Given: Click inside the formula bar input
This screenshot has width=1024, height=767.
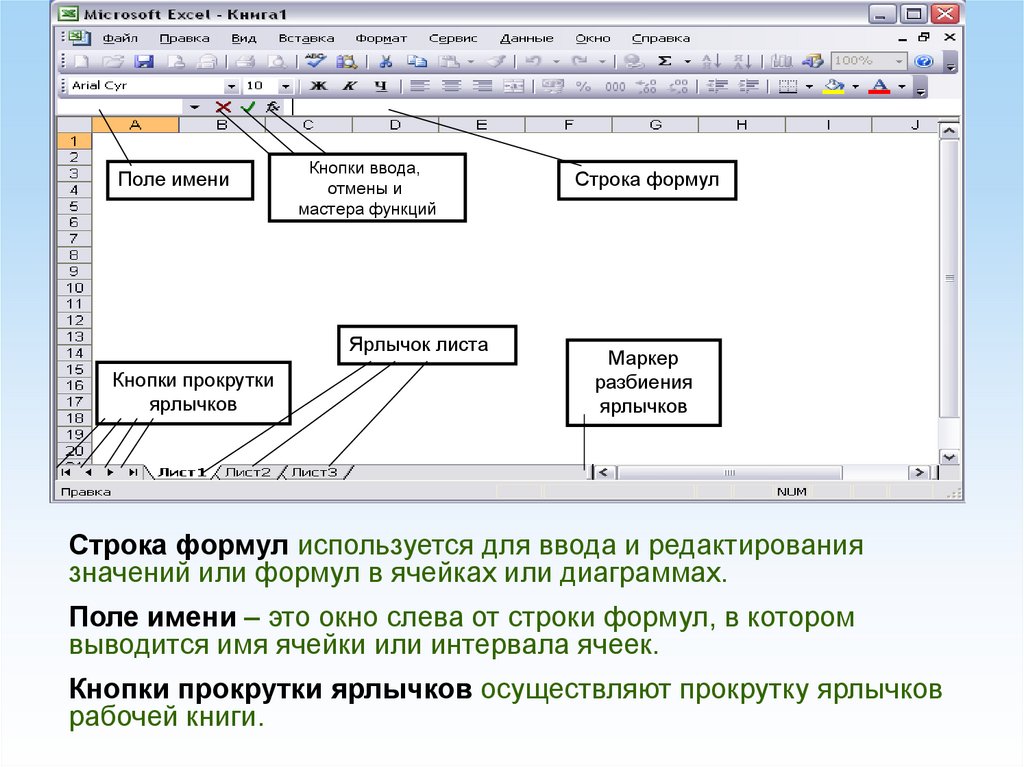Looking at the screenshot, I should click(x=620, y=107).
